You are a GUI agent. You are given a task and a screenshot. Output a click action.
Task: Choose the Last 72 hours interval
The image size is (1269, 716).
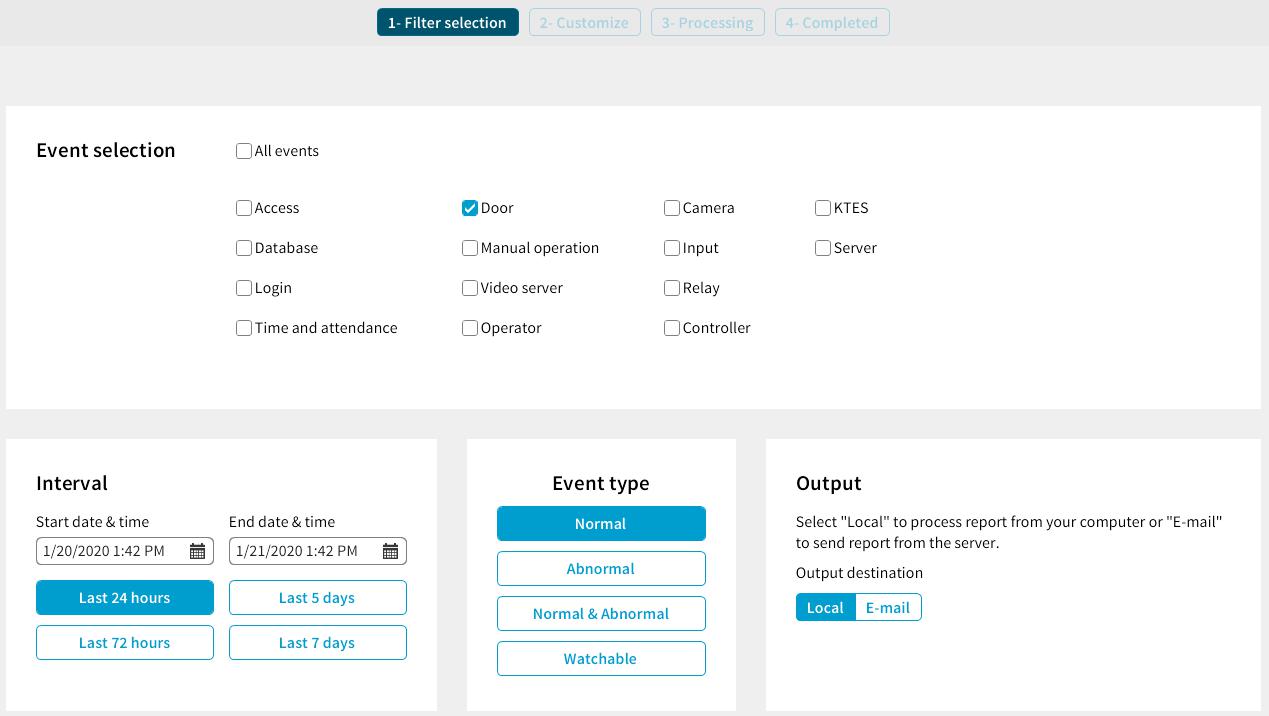pos(125,643)
